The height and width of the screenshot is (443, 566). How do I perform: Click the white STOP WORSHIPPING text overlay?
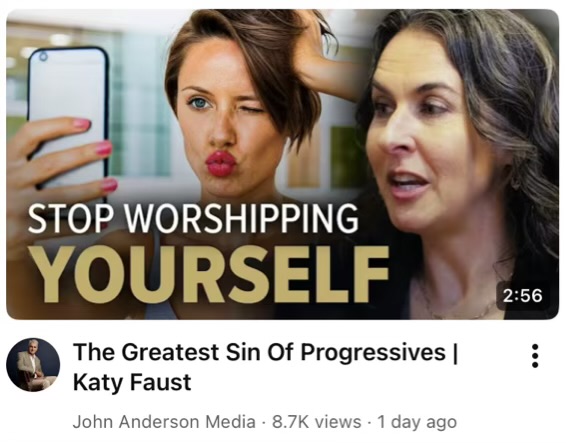tap(193, 219)
